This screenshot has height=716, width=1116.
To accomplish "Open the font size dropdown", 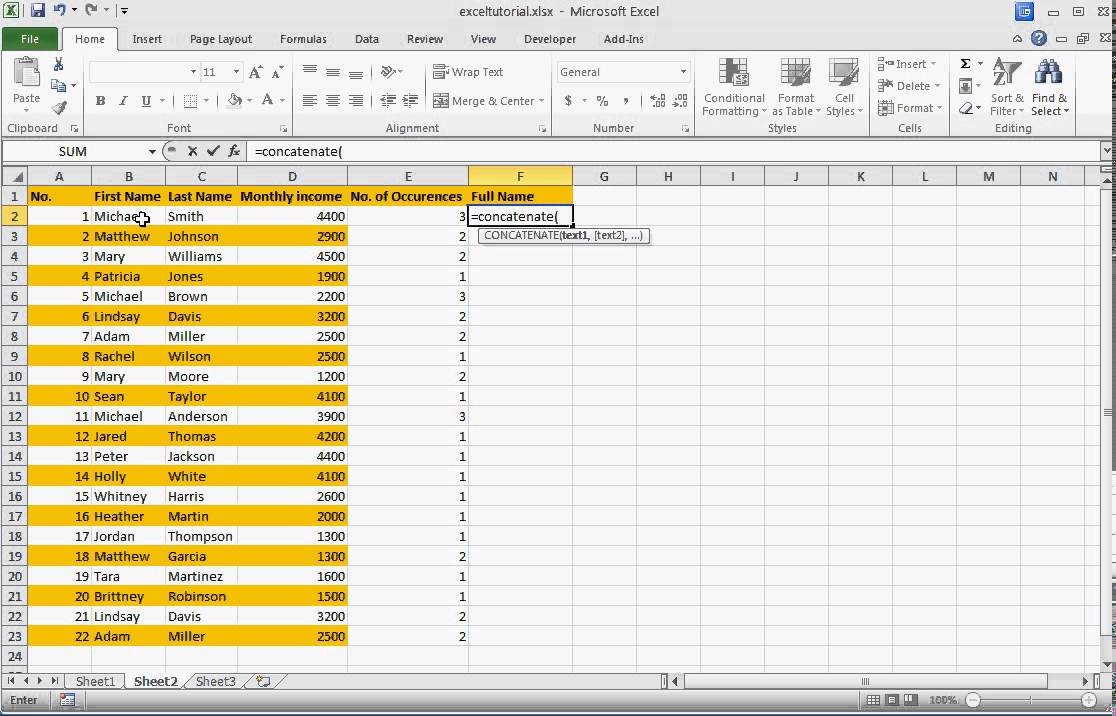I will [236, 72].
